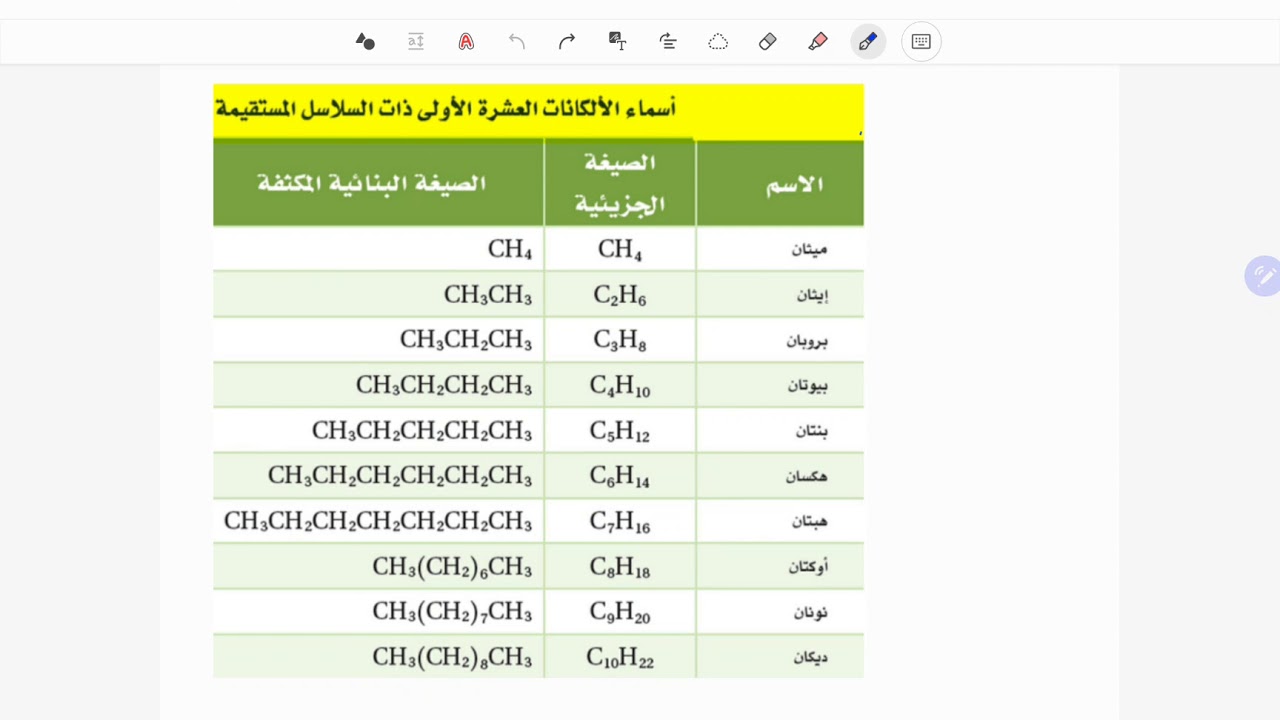Click the هكسان name cell

tap(780, 476)
